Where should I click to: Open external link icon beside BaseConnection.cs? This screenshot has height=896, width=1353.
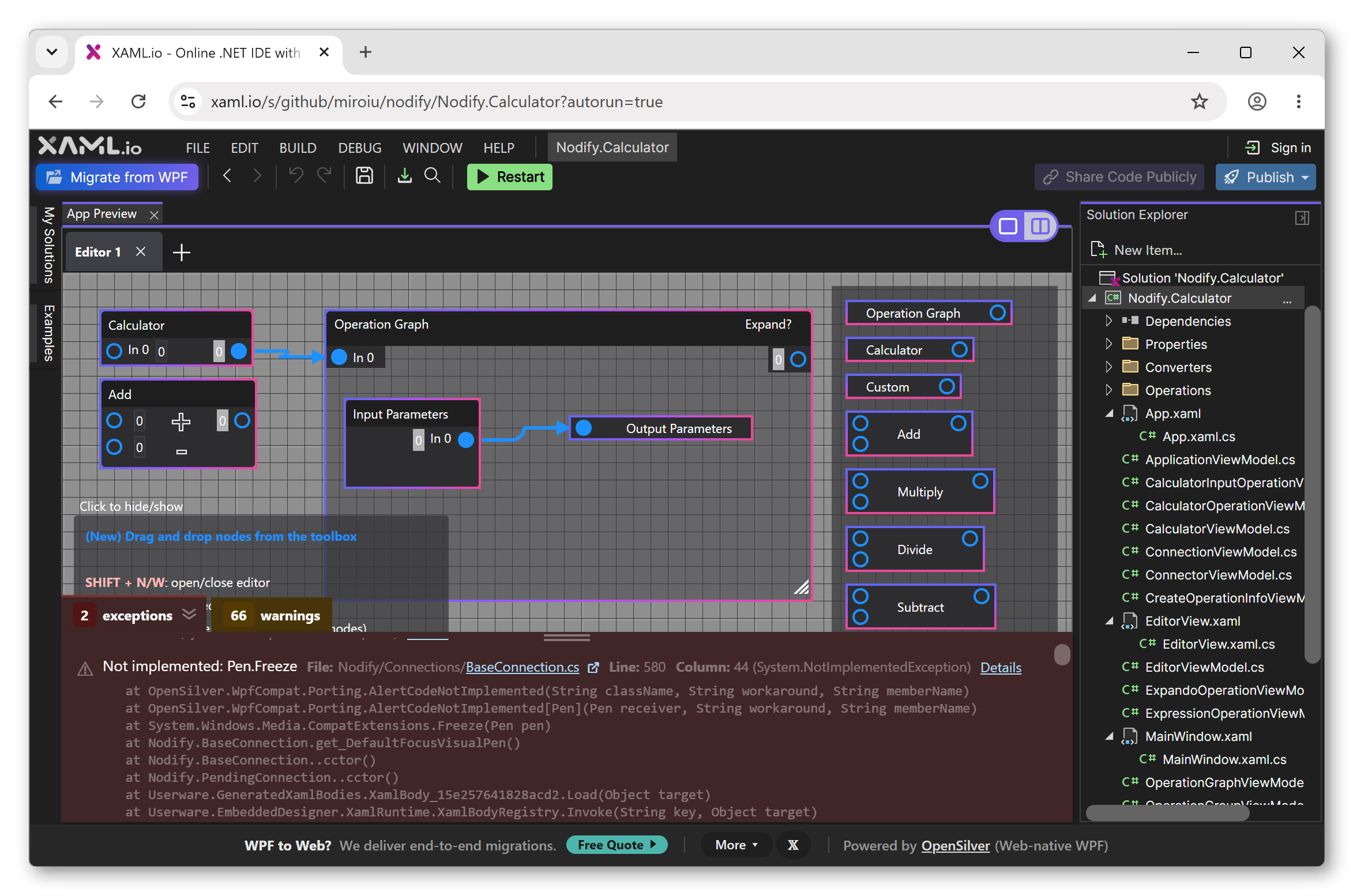pos(593,668)
